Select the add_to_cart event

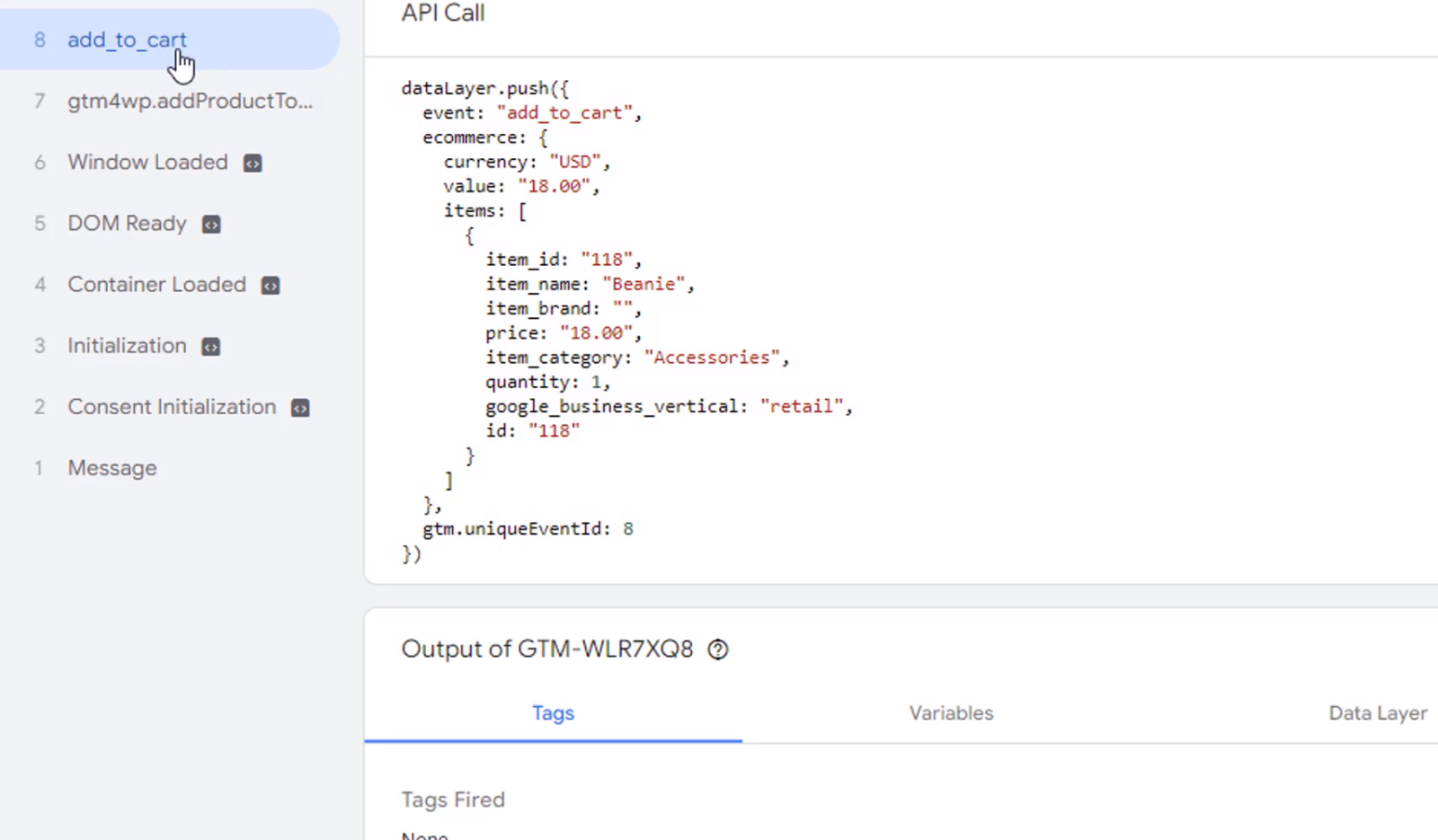coord(127,40)
